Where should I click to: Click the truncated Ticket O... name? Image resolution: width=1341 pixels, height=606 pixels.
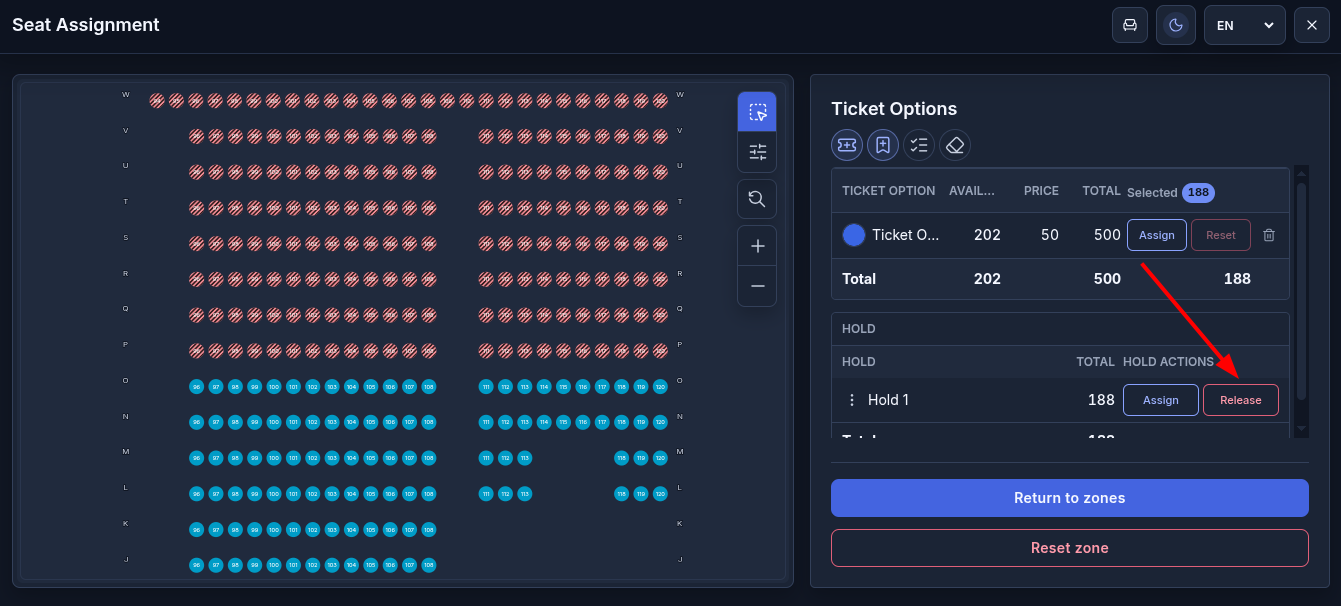point(906,235)
